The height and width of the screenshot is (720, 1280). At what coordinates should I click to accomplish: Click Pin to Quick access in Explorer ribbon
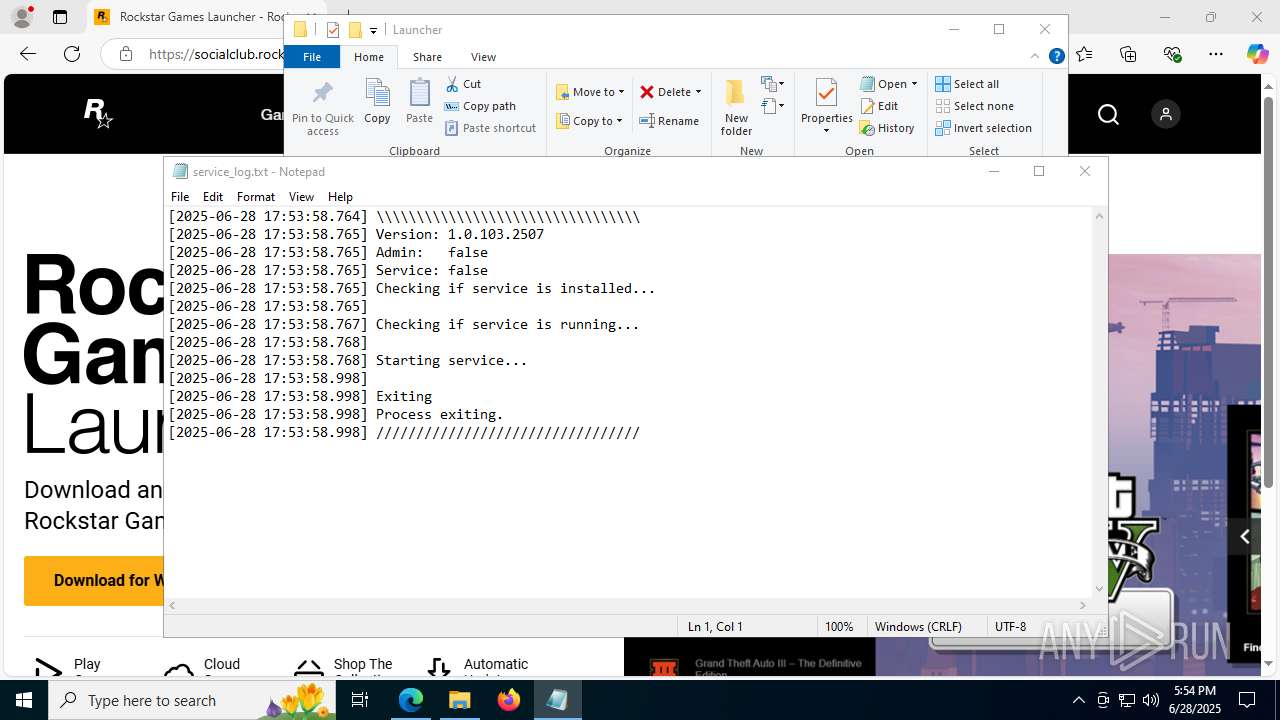[322, 109]
